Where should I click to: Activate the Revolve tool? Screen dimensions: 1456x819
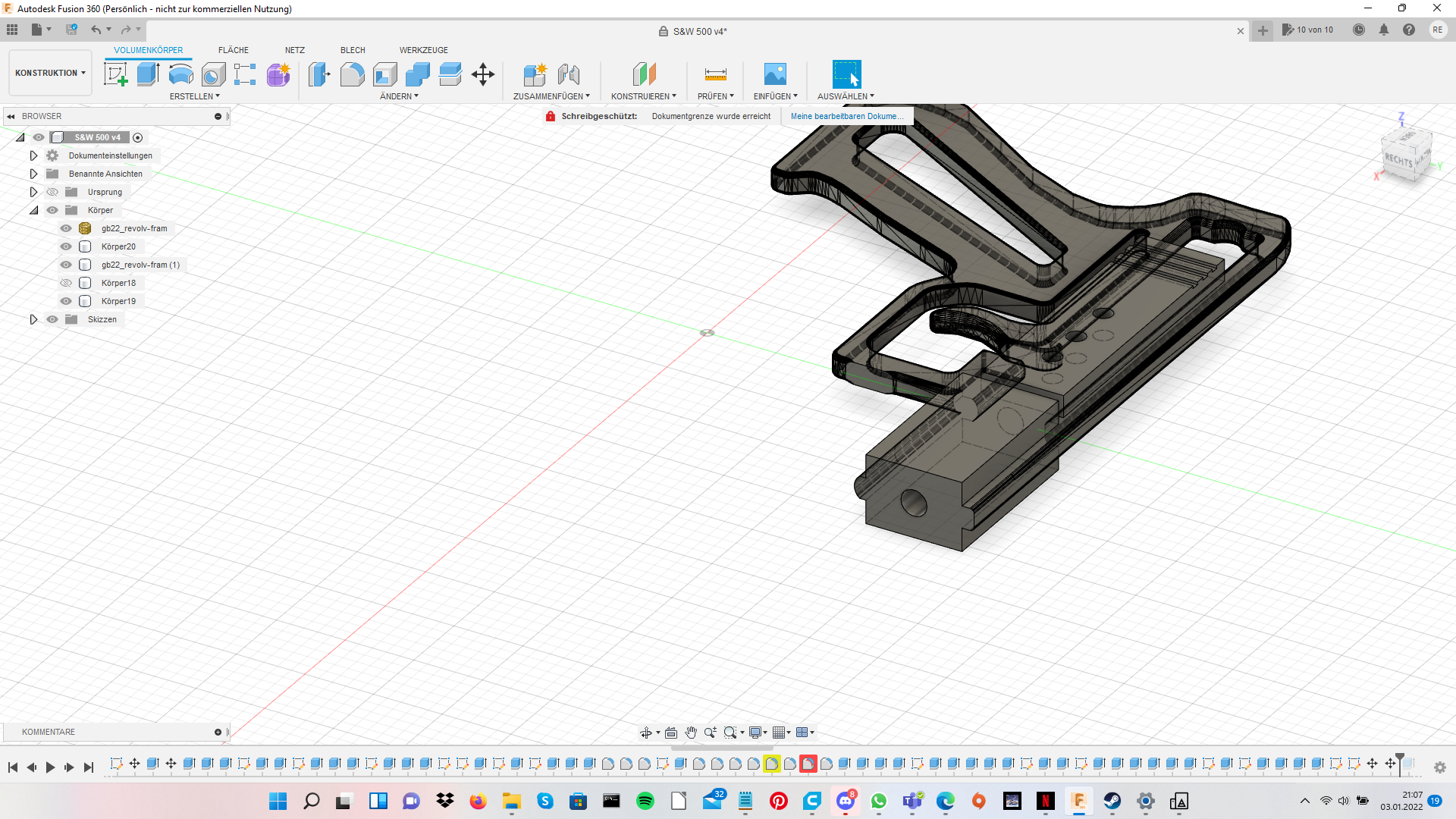point(180,74)
